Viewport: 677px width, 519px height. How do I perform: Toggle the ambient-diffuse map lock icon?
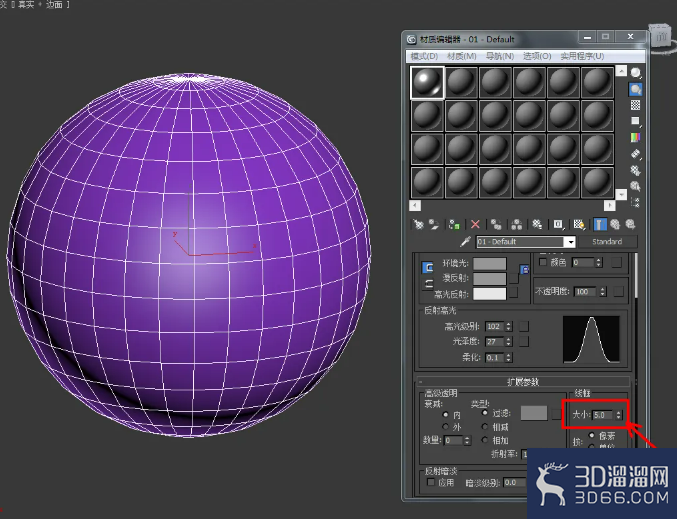[525, 270]
